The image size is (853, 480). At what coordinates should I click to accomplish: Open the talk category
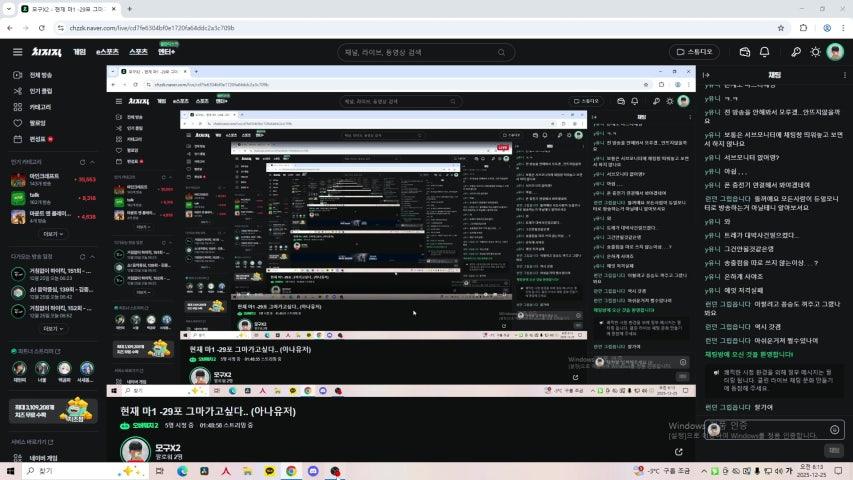click(x=53, y=198)
